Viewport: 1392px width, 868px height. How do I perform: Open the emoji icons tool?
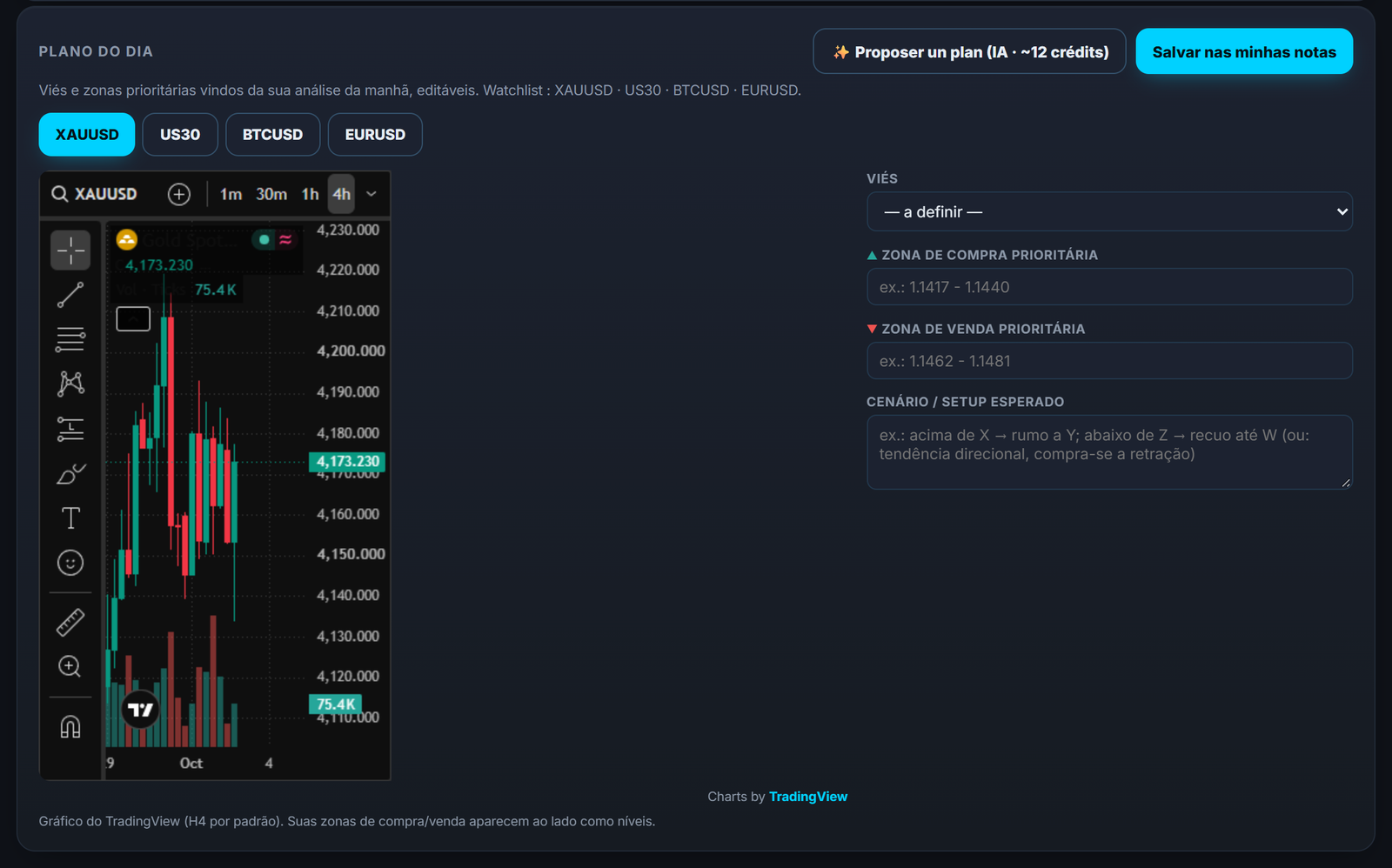pyautogui.click(x=70, y=563)
